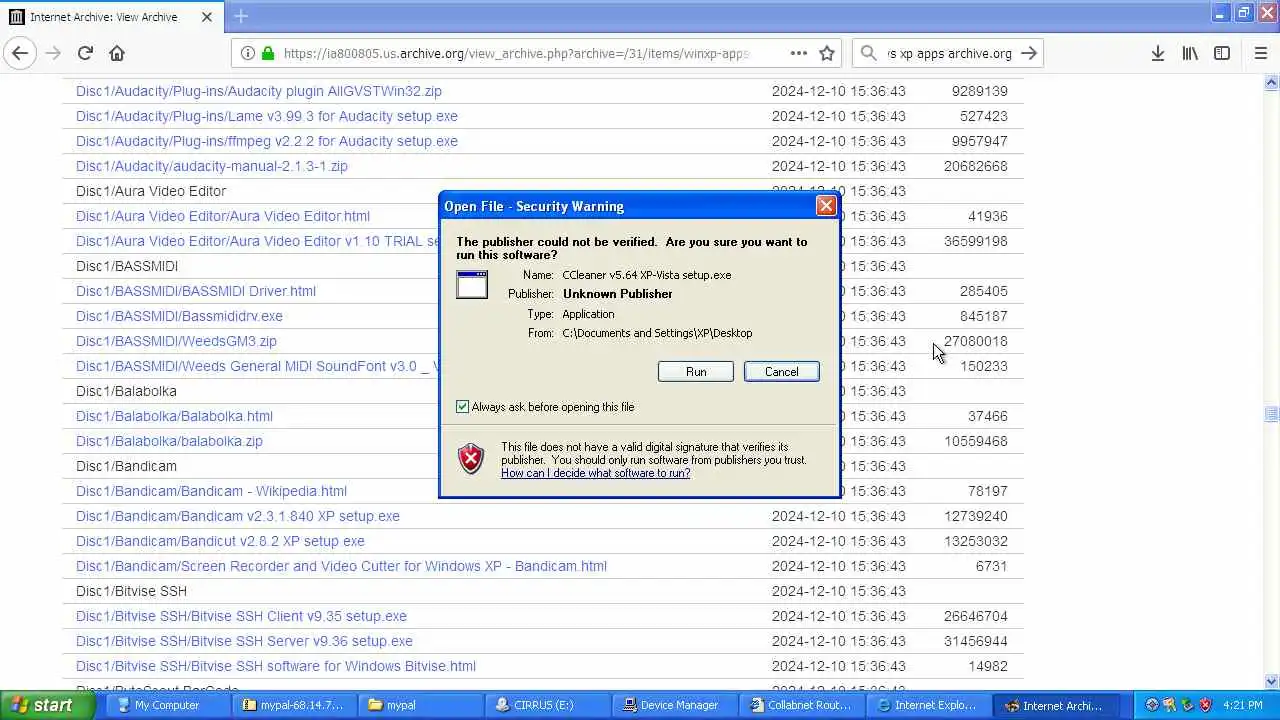Download balabolka.zip link
The width and height of the screenshot is (1280, 720).
[x=169, y=441]
